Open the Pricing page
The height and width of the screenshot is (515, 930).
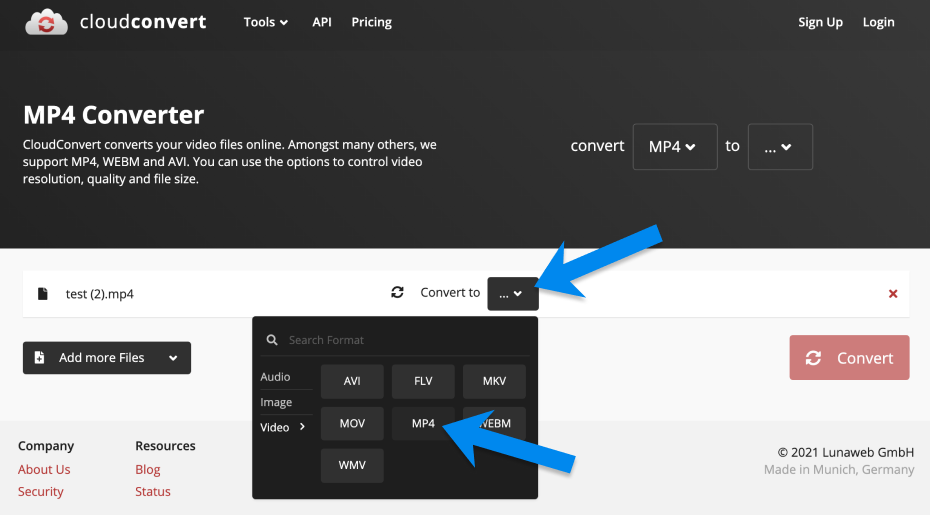click(x=371, y=22)
